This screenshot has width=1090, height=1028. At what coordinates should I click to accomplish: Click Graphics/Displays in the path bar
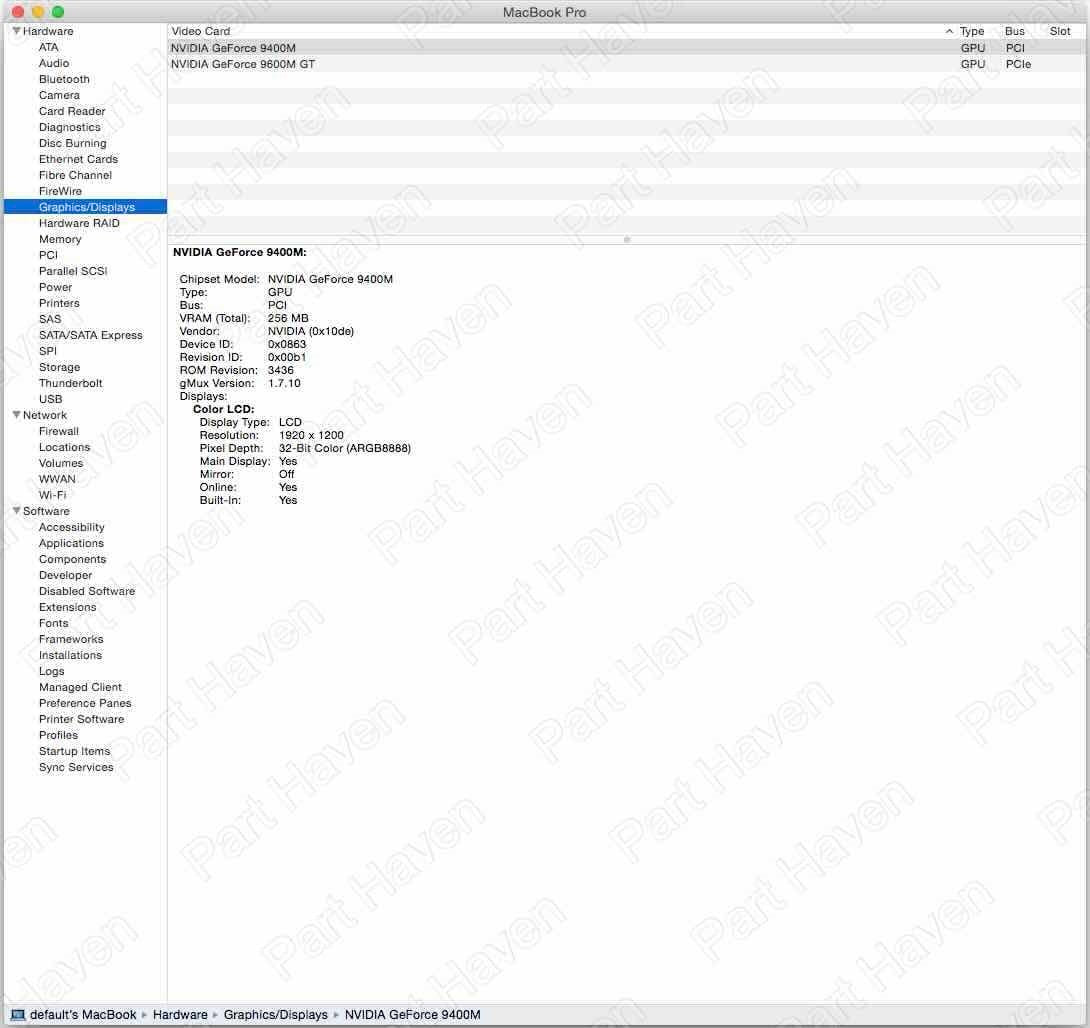(275, 1015)
